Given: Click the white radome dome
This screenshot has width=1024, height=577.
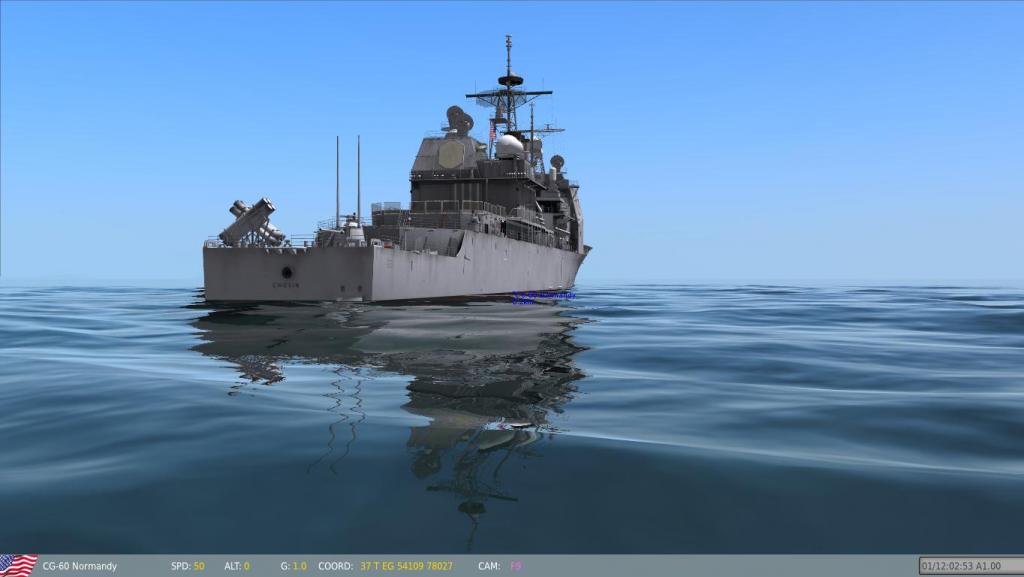Looking at the screenshot, I should [509, 146].
